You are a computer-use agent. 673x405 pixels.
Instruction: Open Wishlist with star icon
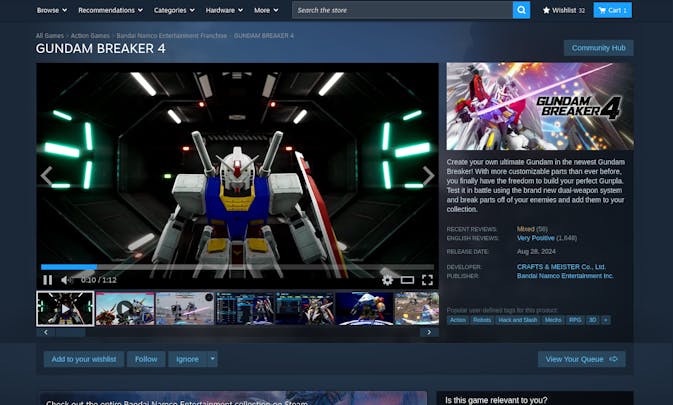(x=563, y=10)
